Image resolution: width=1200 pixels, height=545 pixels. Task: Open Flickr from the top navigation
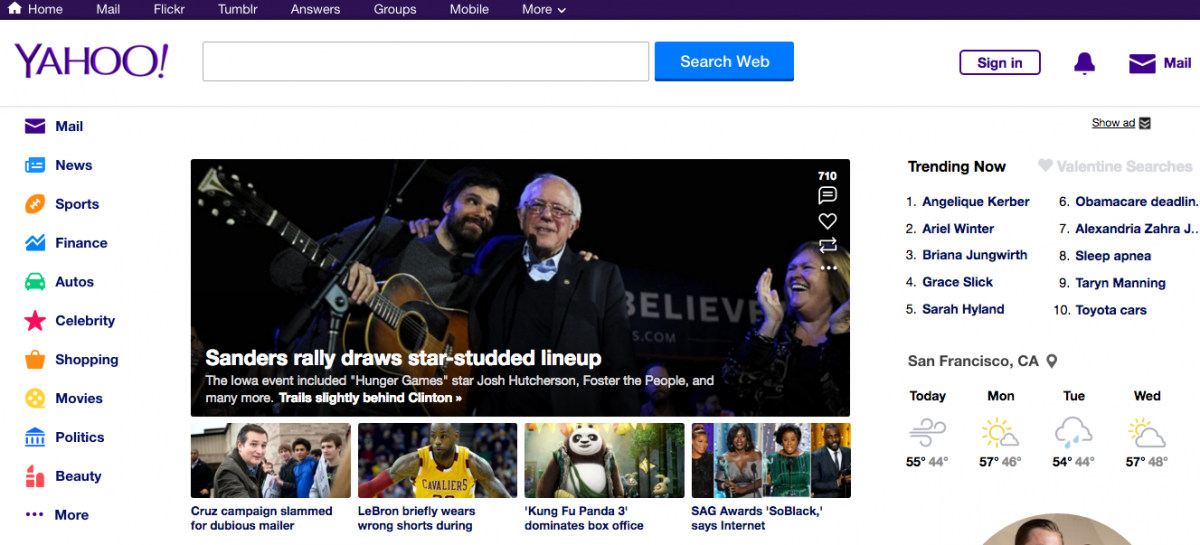click(169, 9)
